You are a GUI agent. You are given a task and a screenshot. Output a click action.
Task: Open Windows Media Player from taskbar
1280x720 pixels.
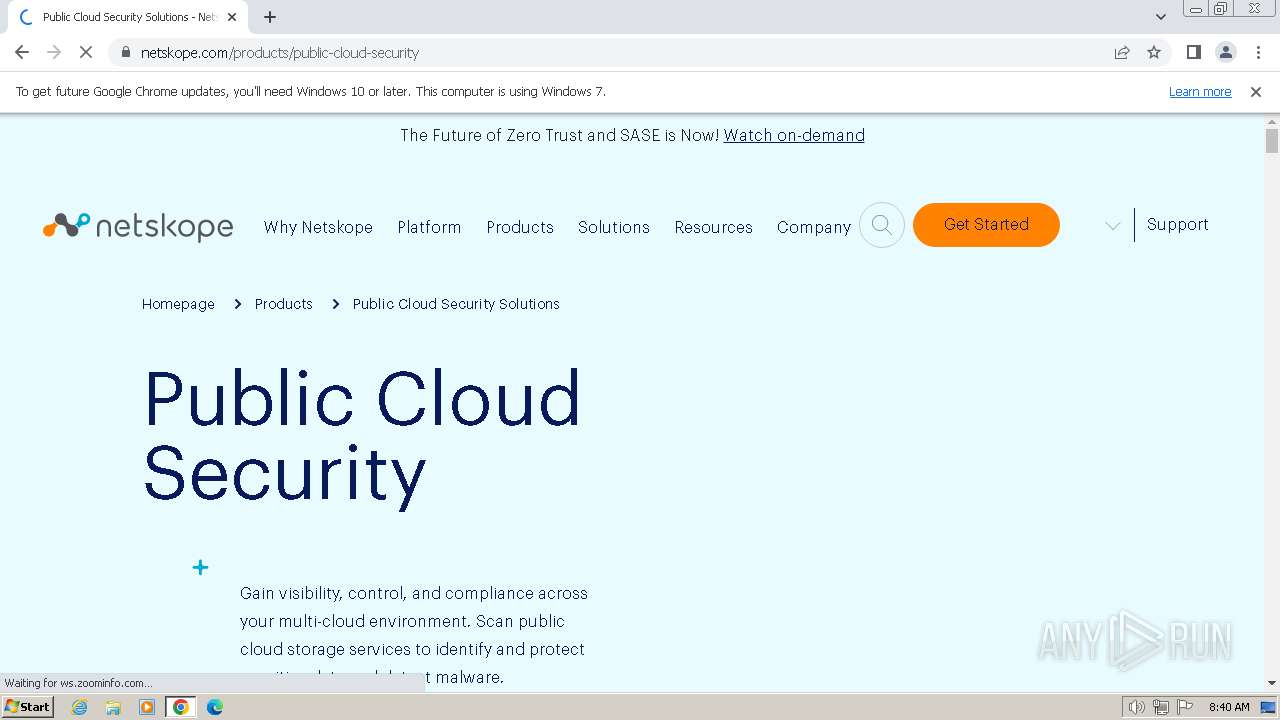click(147, 707)
